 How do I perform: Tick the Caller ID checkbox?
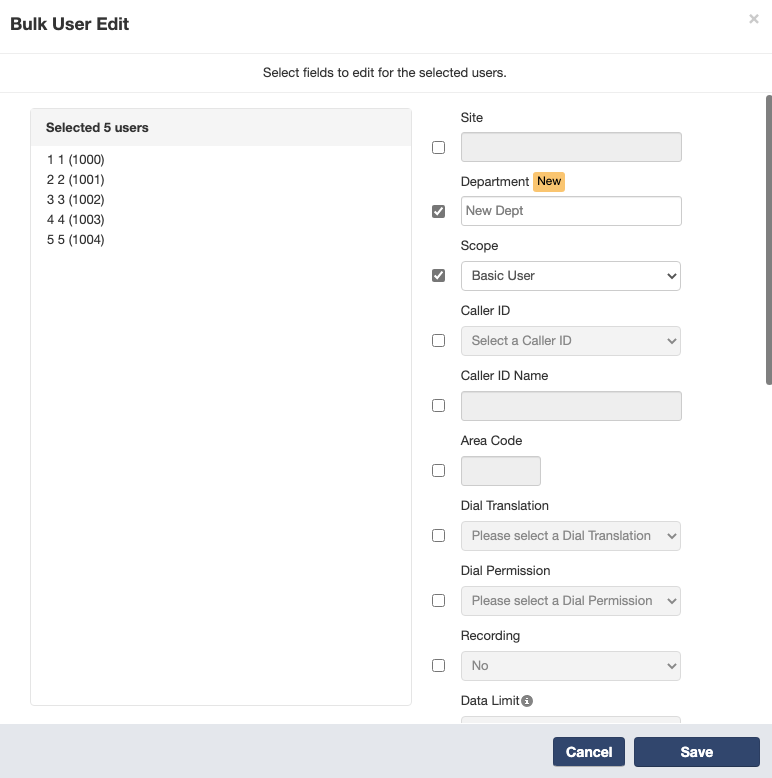click(x=439, y=340)
